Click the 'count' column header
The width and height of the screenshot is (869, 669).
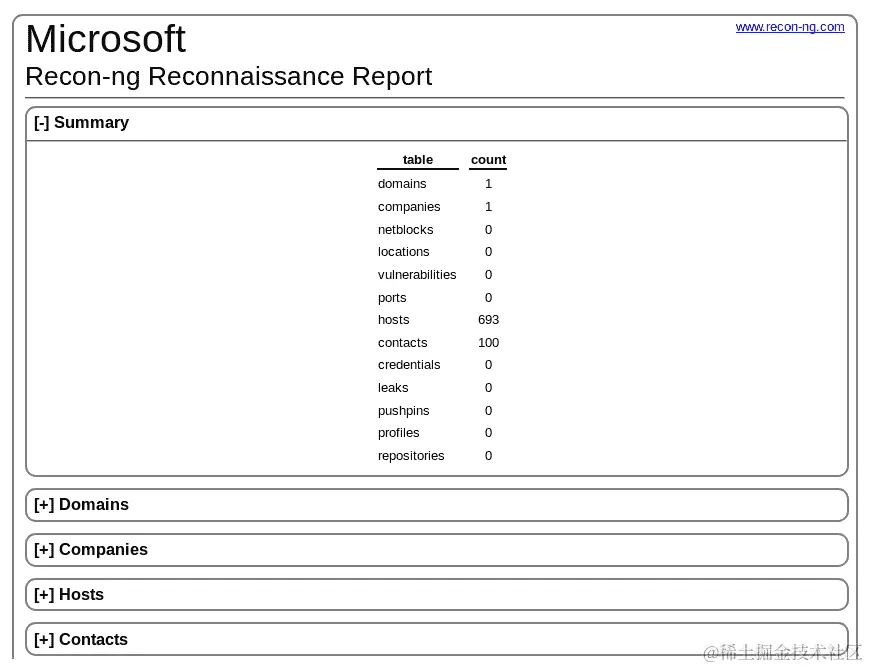point(488,160)
